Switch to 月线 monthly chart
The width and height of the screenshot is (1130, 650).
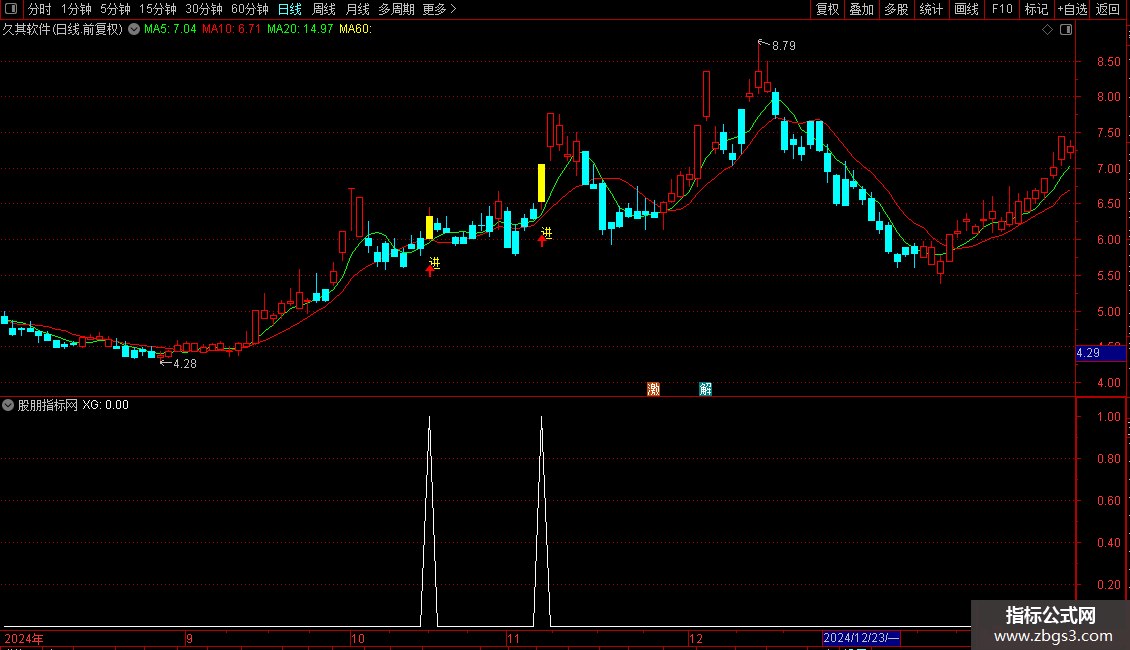point(357,9)
